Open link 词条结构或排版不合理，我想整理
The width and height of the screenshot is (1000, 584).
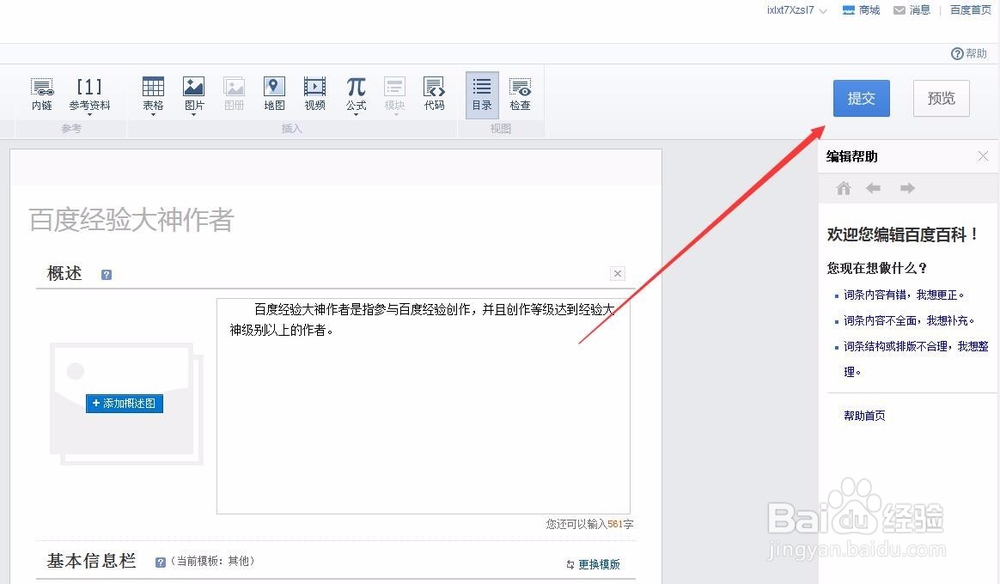(x=916, y=359)
